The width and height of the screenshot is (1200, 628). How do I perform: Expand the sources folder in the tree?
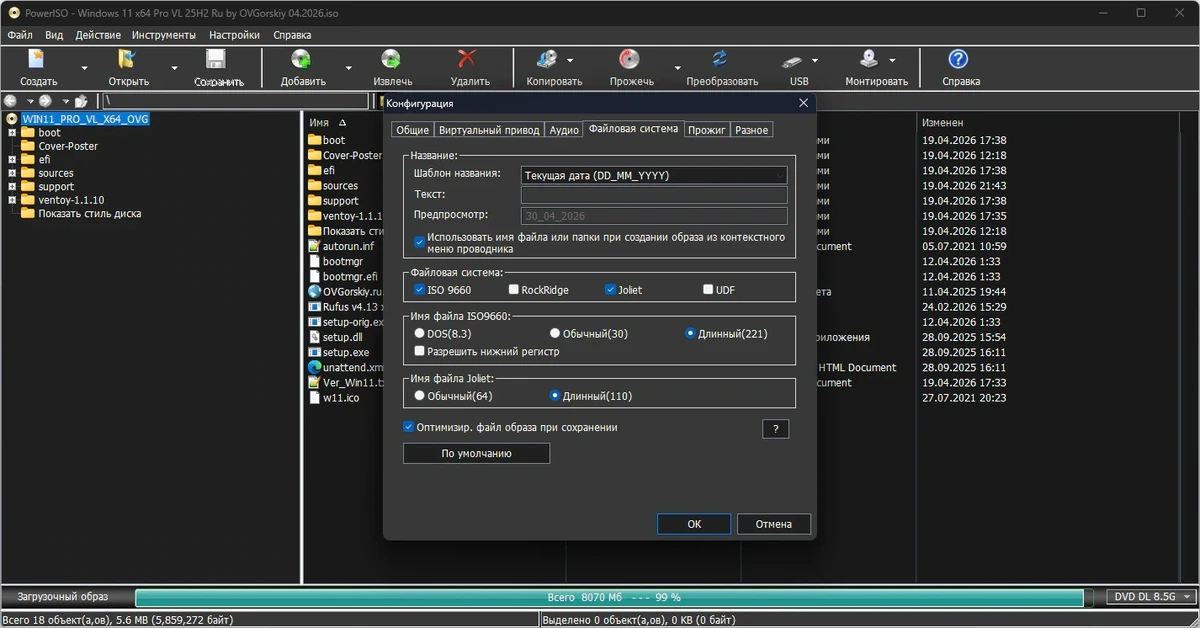click(x=12, y=173)
